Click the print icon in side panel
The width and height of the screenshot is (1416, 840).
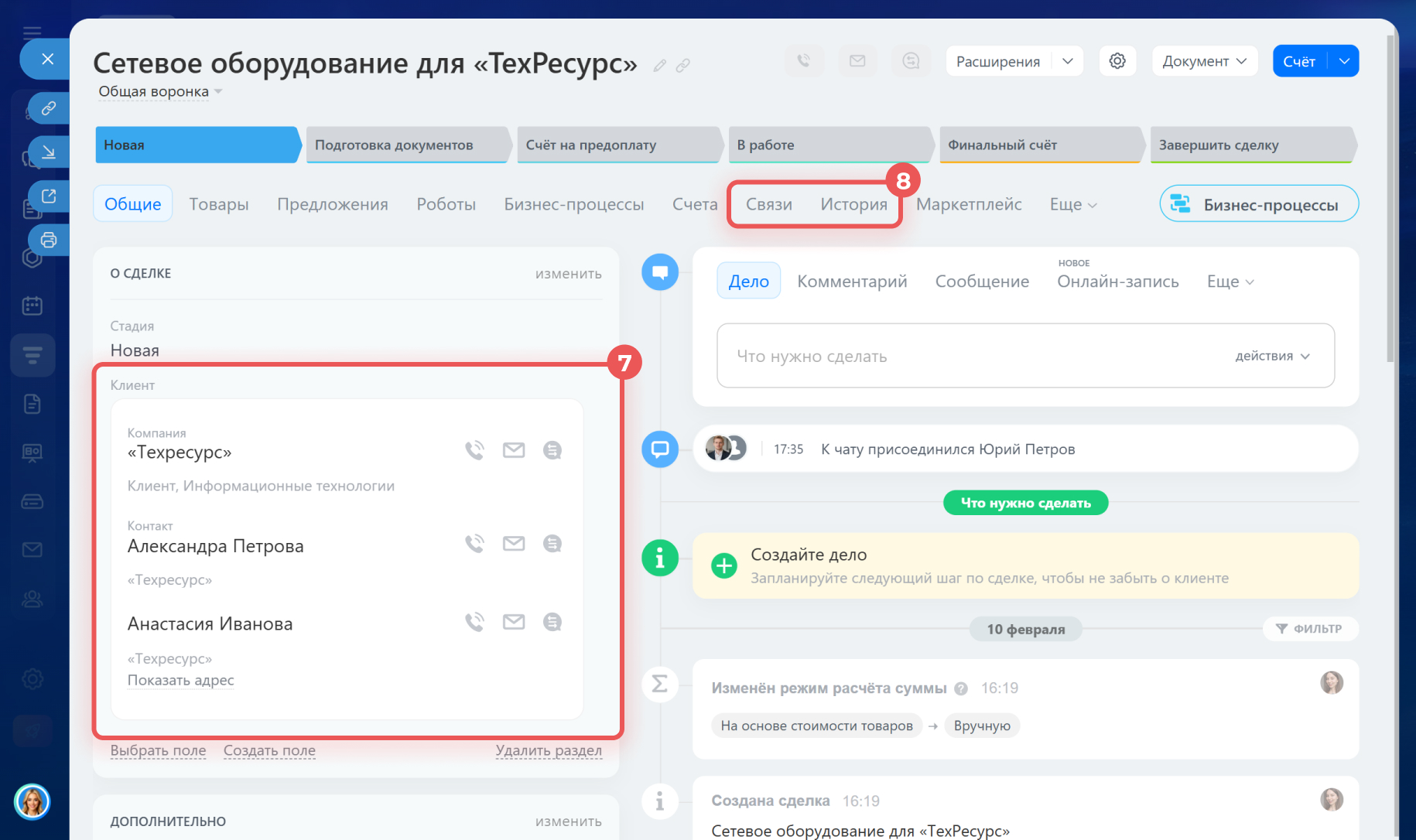pos(49,240)
